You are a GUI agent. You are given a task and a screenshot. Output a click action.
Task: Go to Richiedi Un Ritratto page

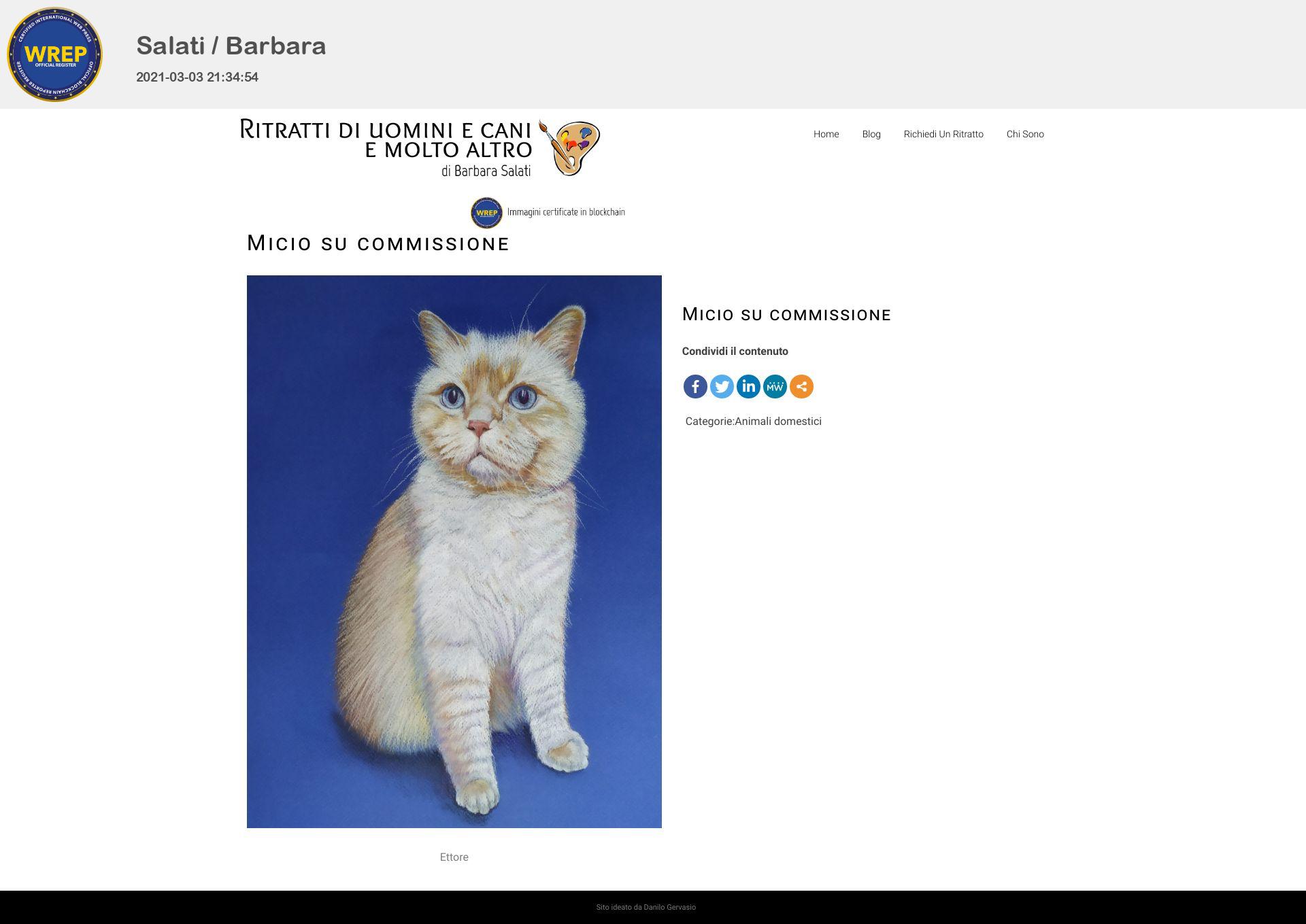(x=943, y=134)
